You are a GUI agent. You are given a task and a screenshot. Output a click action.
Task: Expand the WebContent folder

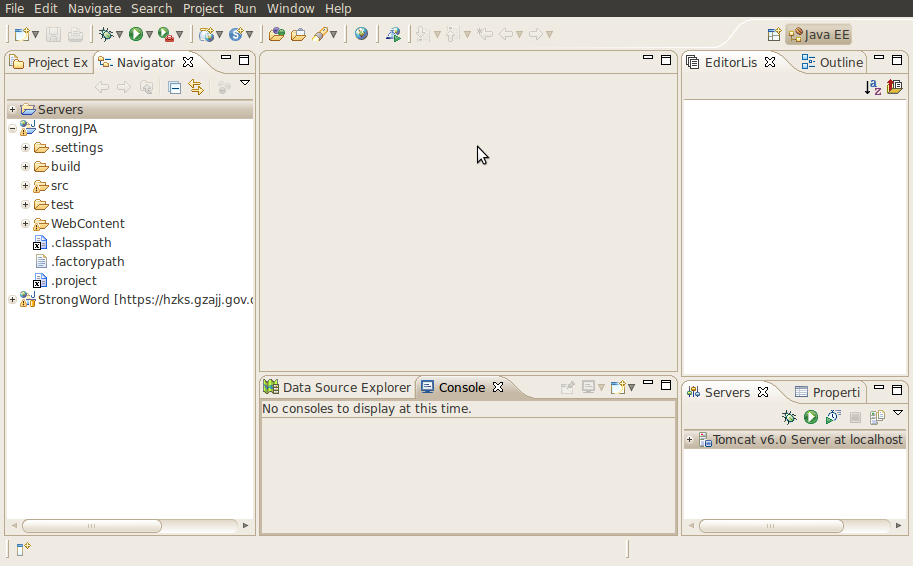coord(25,224)
